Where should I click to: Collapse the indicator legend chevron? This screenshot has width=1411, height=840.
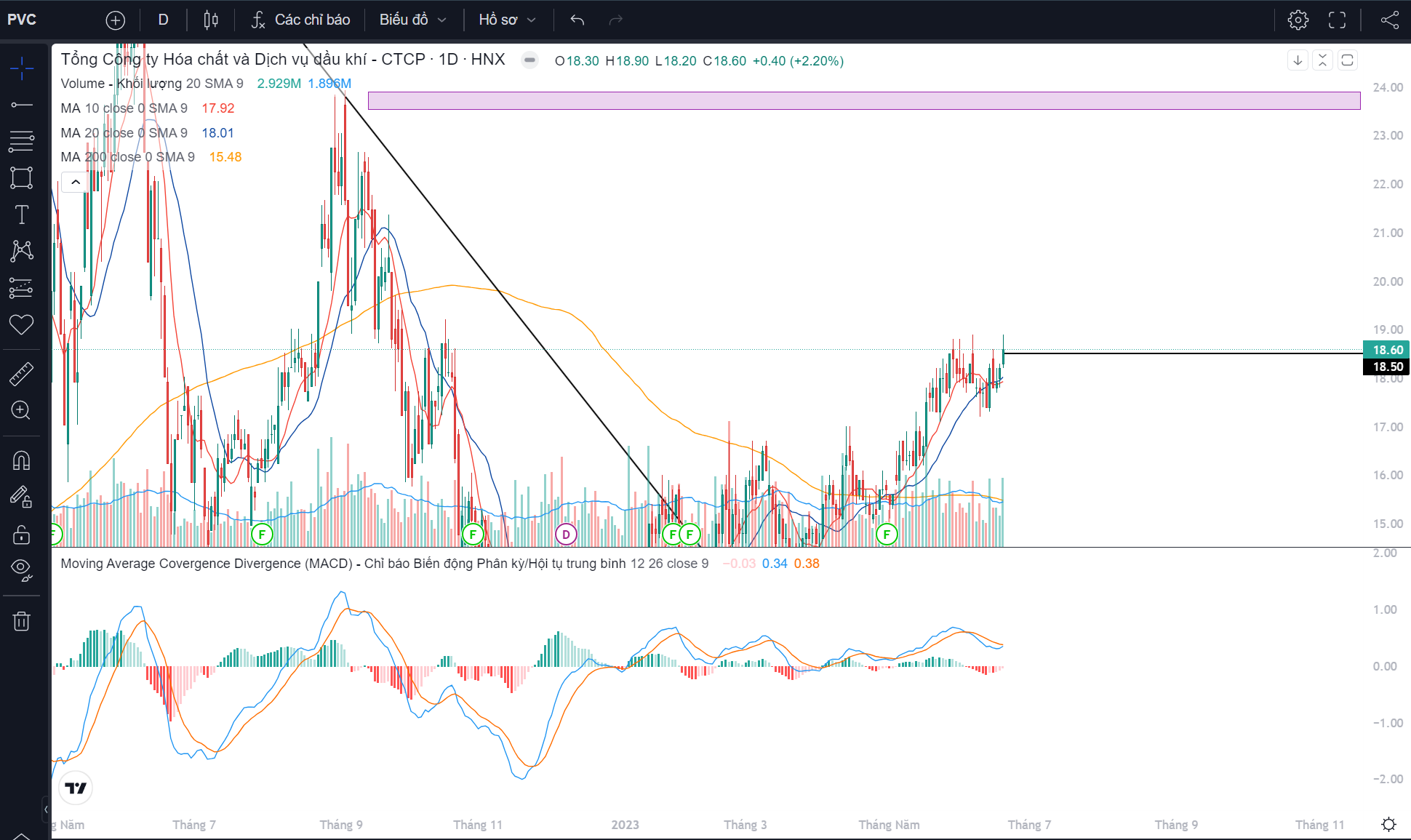(76, 182)
